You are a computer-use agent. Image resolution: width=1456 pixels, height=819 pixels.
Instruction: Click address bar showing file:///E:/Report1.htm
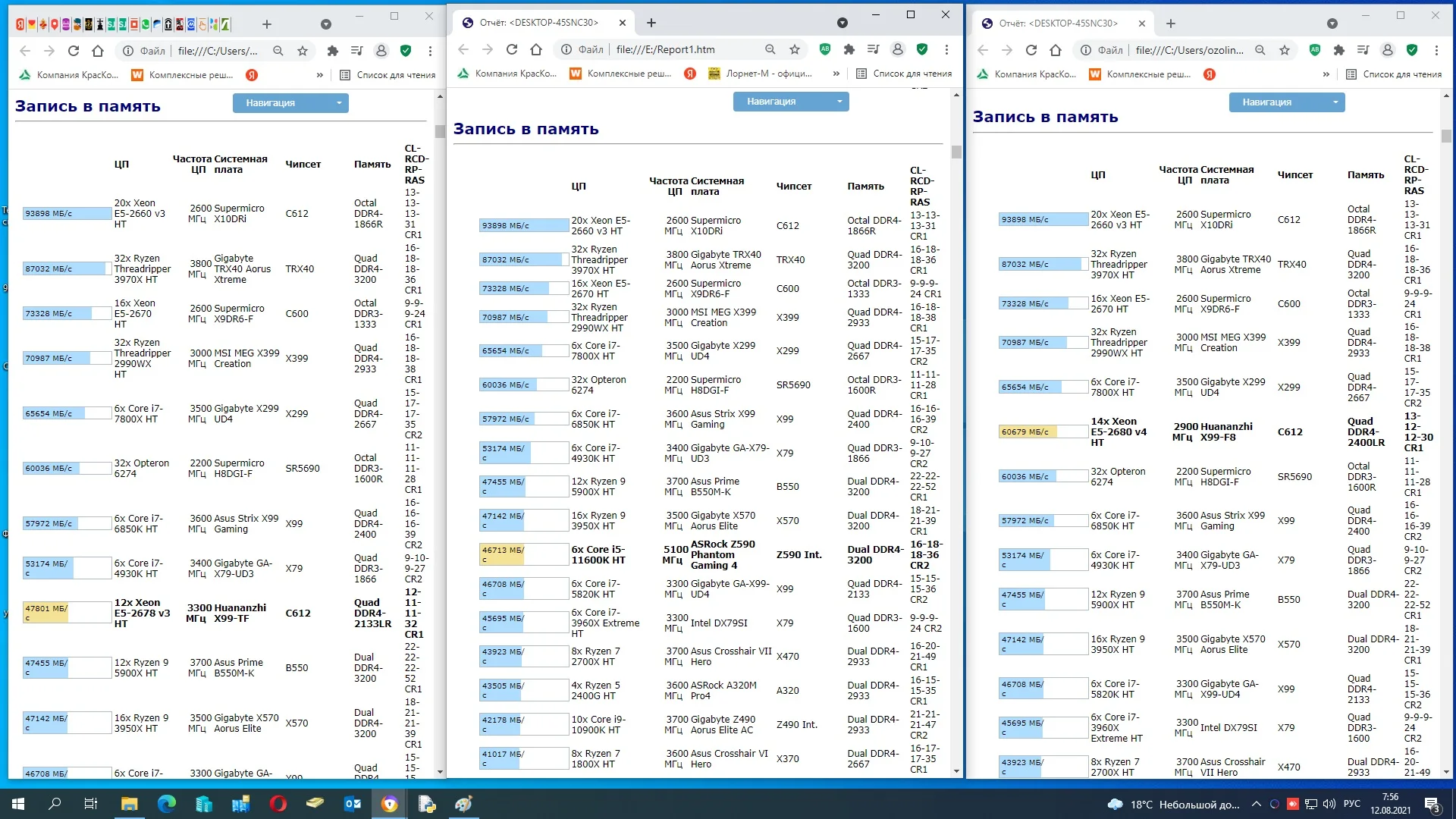click(x=665, y=49)
